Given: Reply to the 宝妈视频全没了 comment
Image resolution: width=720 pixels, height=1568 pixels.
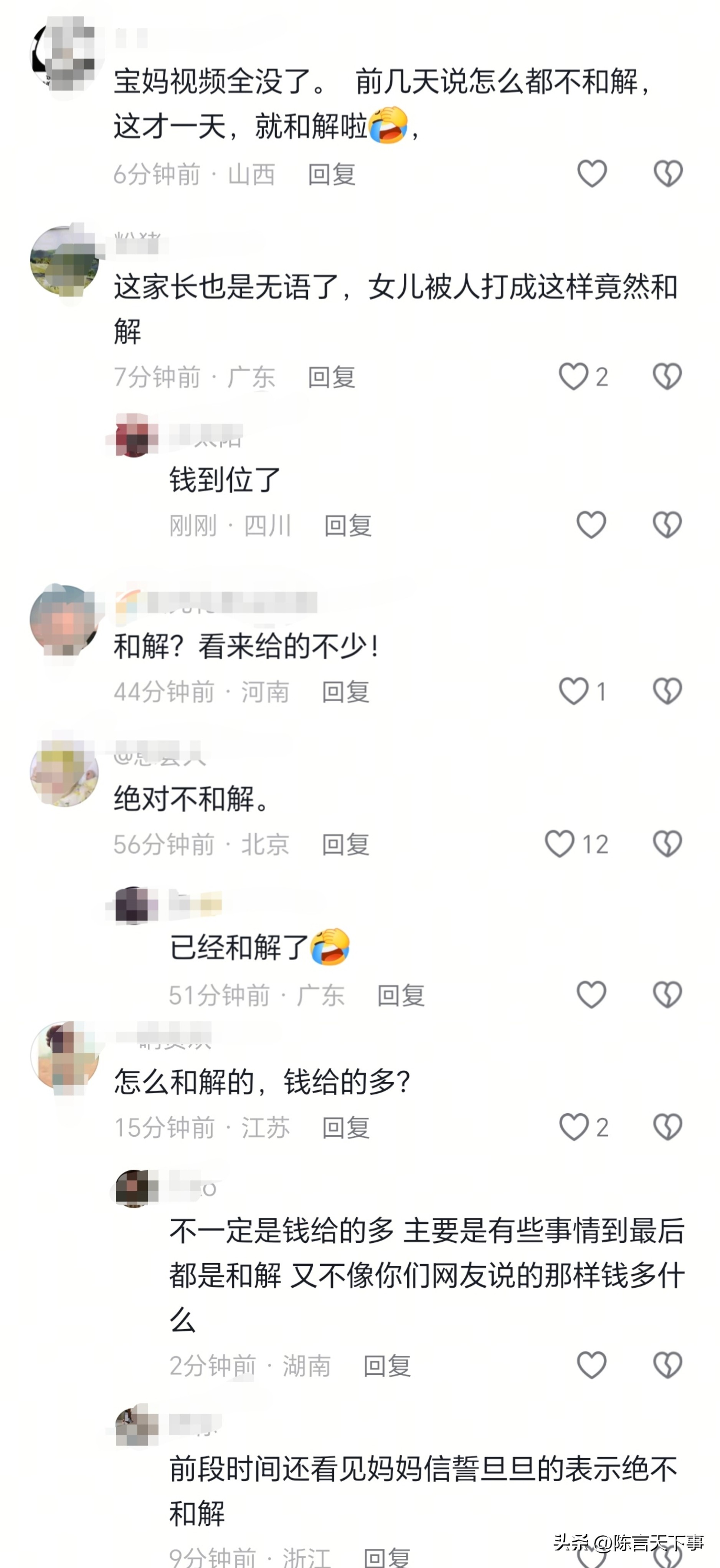Looking at the screenshot, I should (x=332, y=175).
